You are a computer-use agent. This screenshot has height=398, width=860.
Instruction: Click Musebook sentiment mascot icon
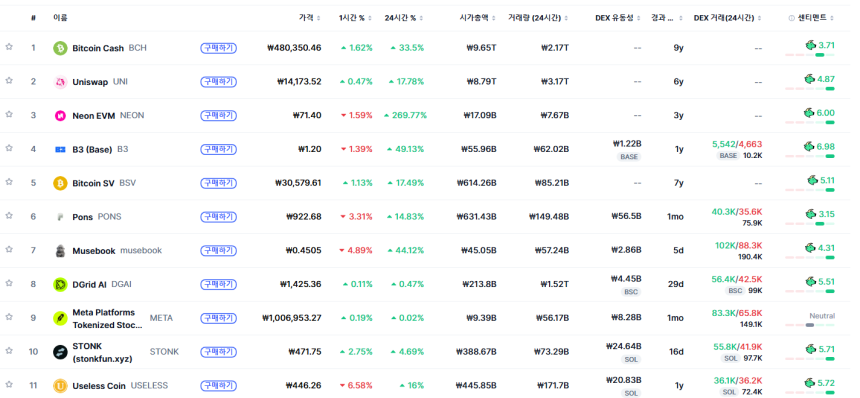(811, 248)
